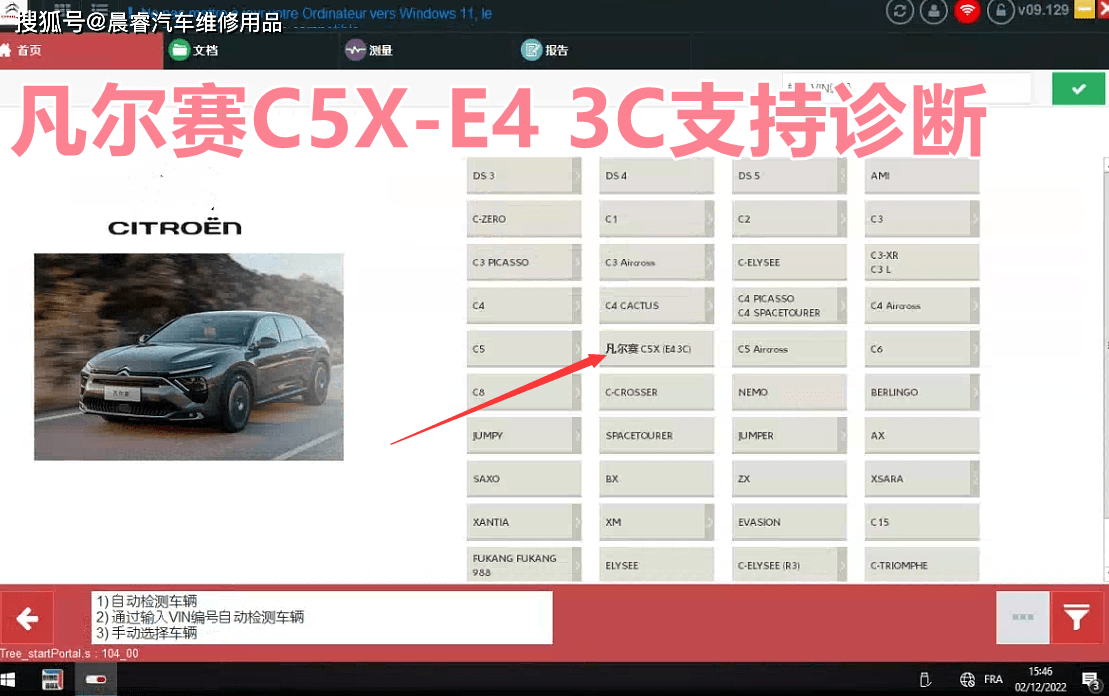Viewport: 1109px width, 696px height.
Task: Select the C-ZERO model
Action: pyautogui.click(x=524, y=219)
